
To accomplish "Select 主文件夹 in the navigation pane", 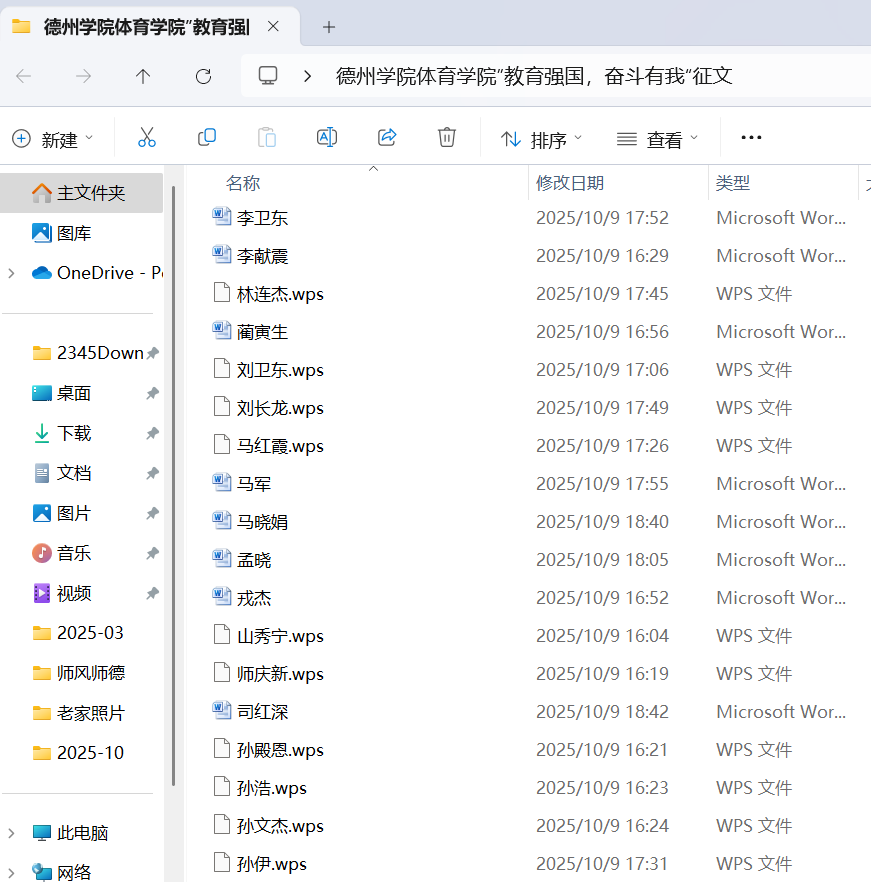I will click(x=90, y=193).
